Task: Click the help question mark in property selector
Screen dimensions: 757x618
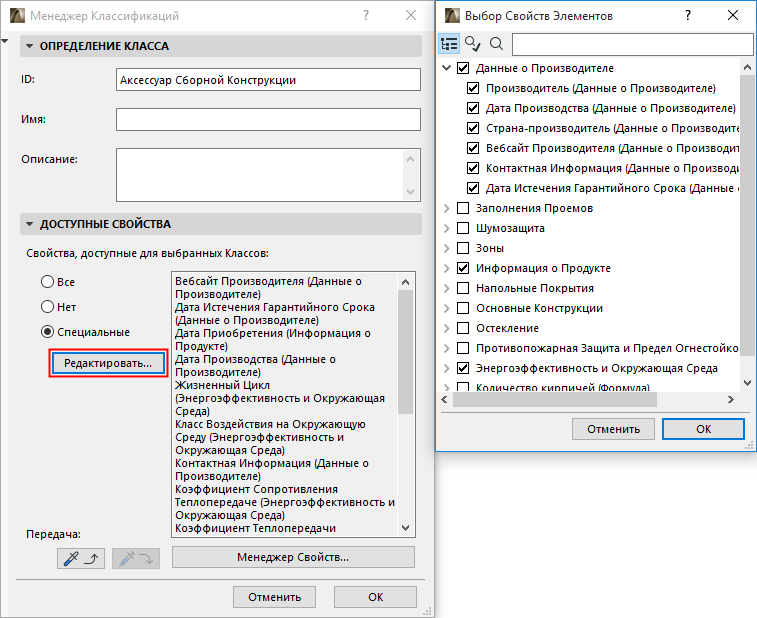Action: coord(688,15)
